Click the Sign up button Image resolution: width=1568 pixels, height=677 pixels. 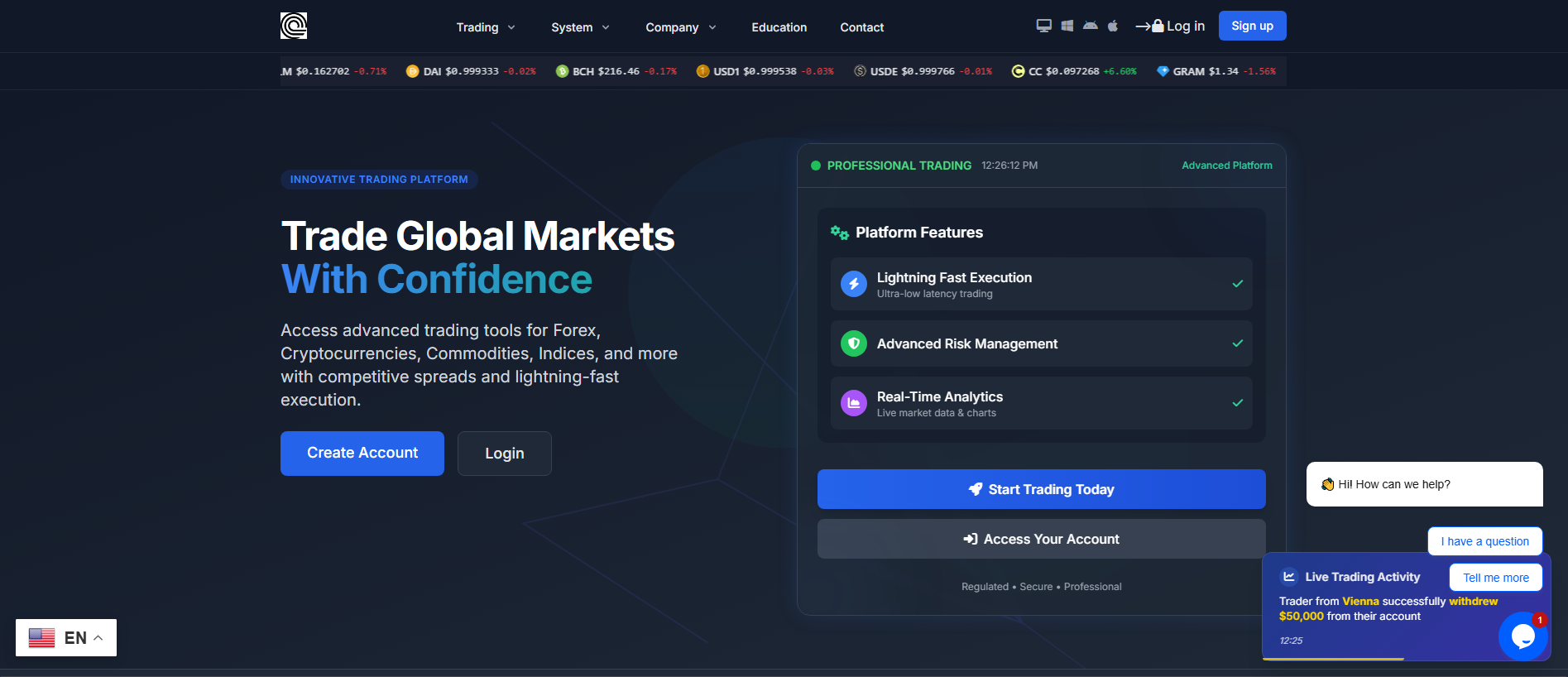point(1253,26)
